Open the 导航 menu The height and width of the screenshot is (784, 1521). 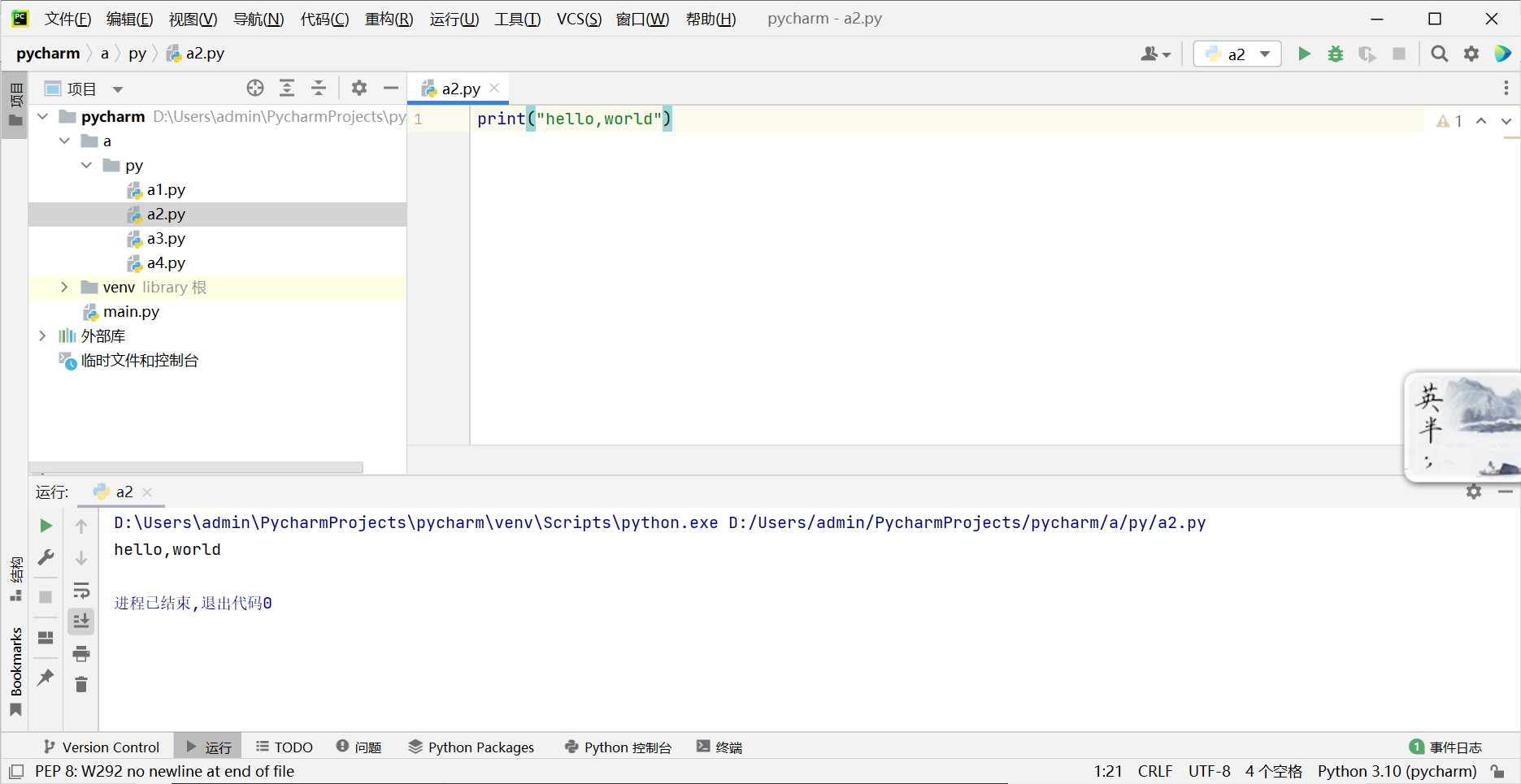(x=259, y=19)
